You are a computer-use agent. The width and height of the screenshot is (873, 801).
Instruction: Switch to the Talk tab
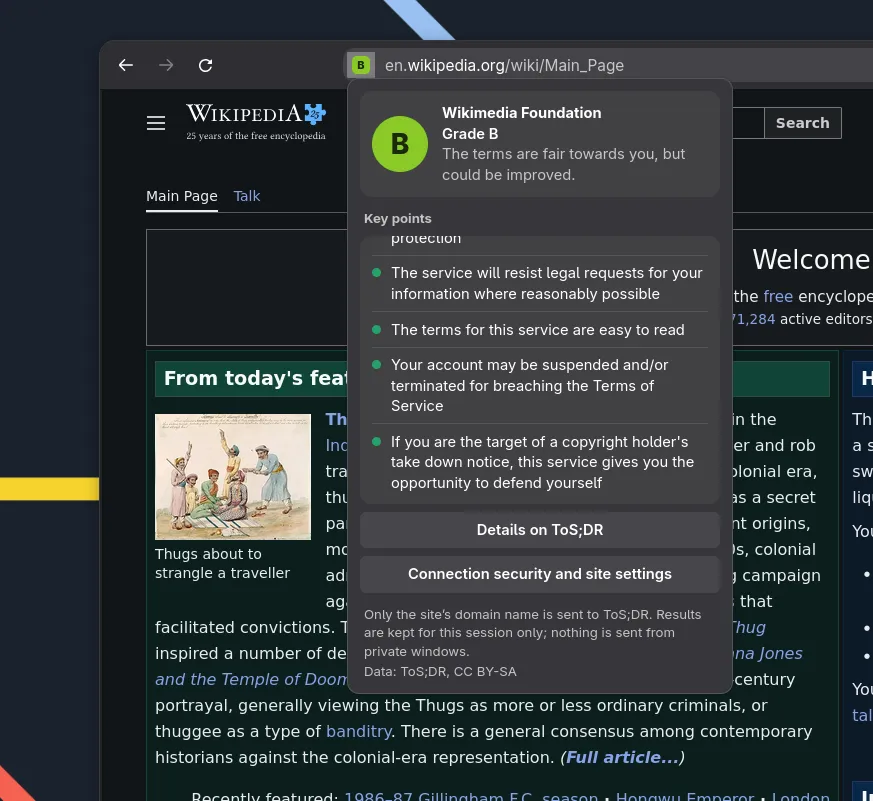pyautogui.click(x=247, y=196)
